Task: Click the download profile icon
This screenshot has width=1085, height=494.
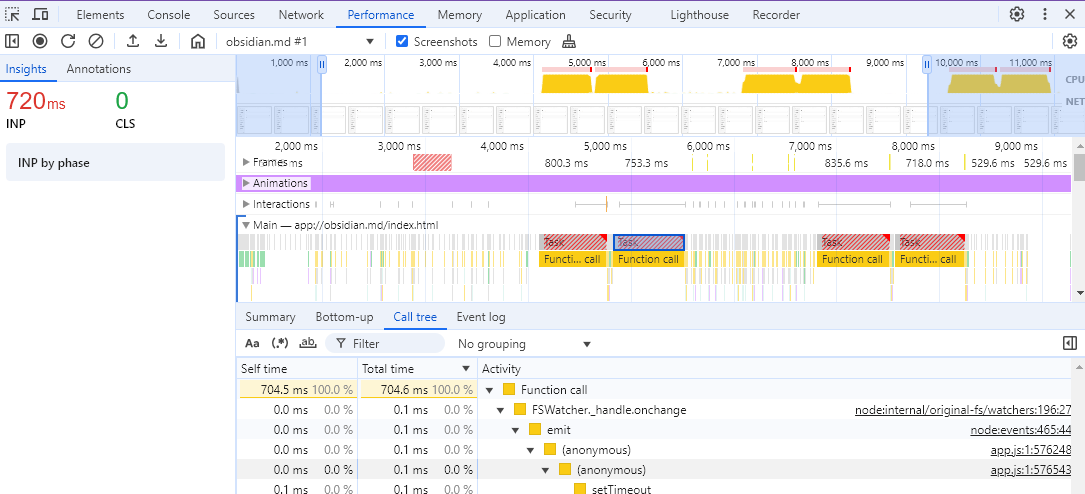Action: pos(161,41)
